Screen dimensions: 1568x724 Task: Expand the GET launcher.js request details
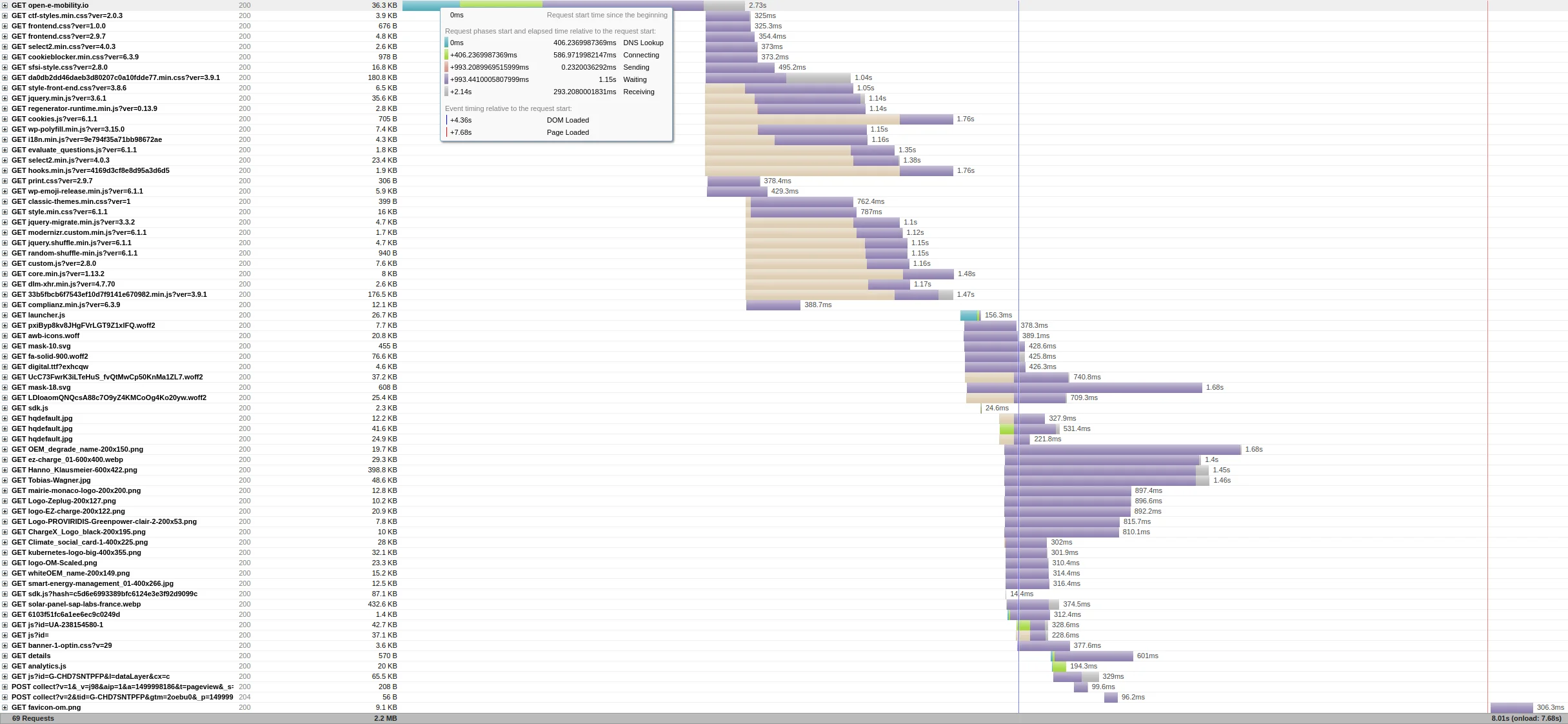pos(5,315)
